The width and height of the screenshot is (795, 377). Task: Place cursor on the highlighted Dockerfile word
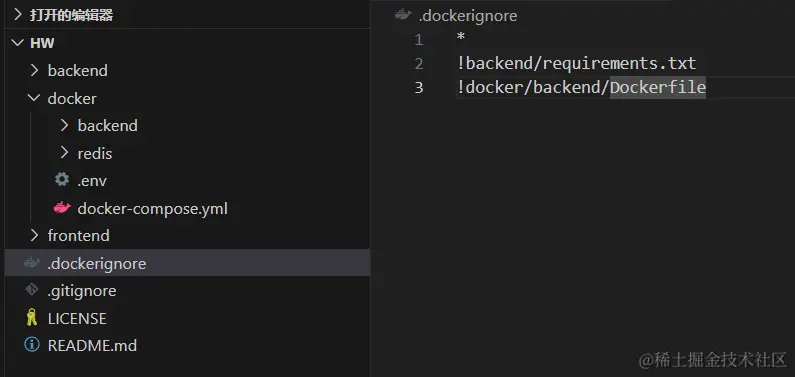point(658,88)
